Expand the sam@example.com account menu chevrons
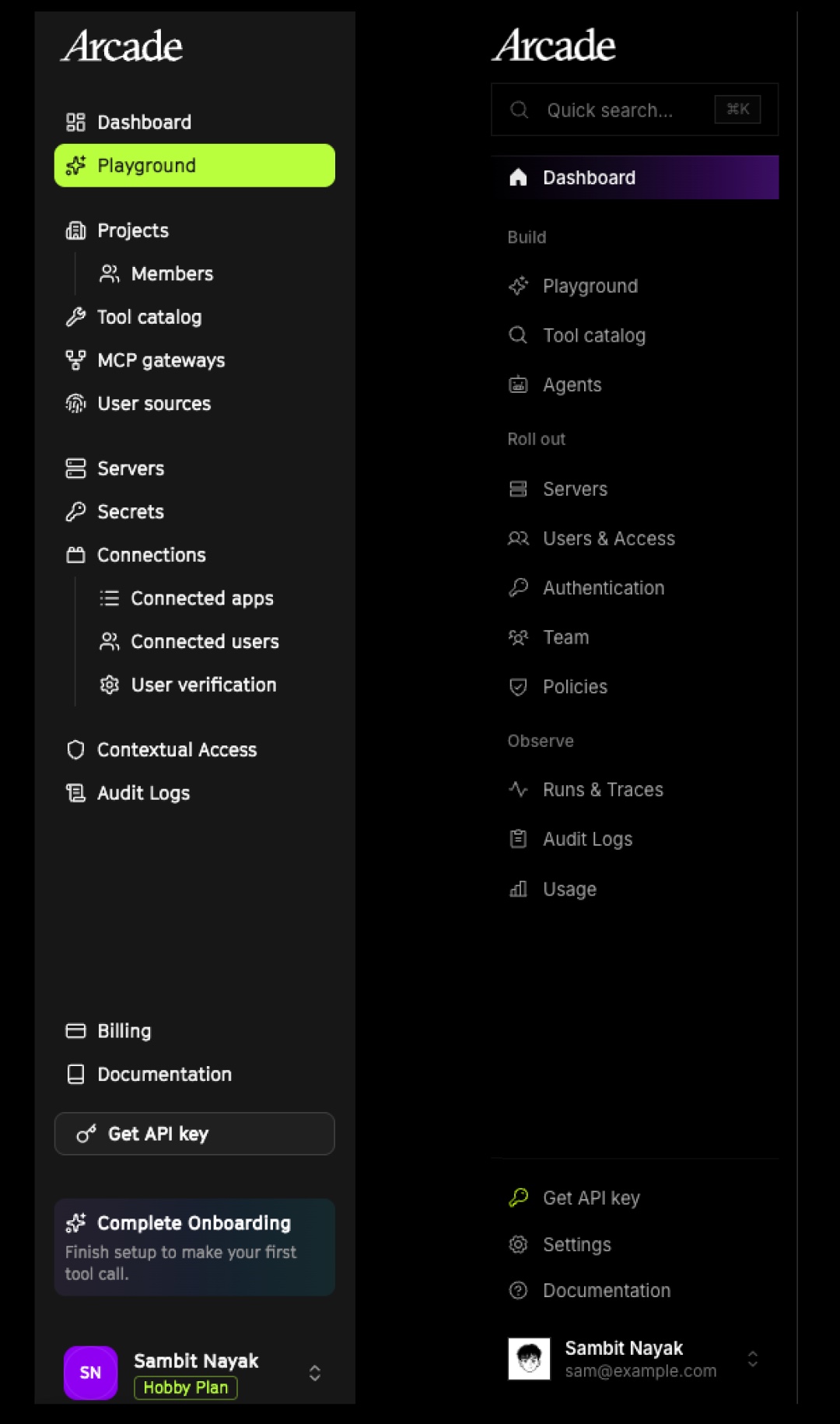 click(x=752, y=1359)
